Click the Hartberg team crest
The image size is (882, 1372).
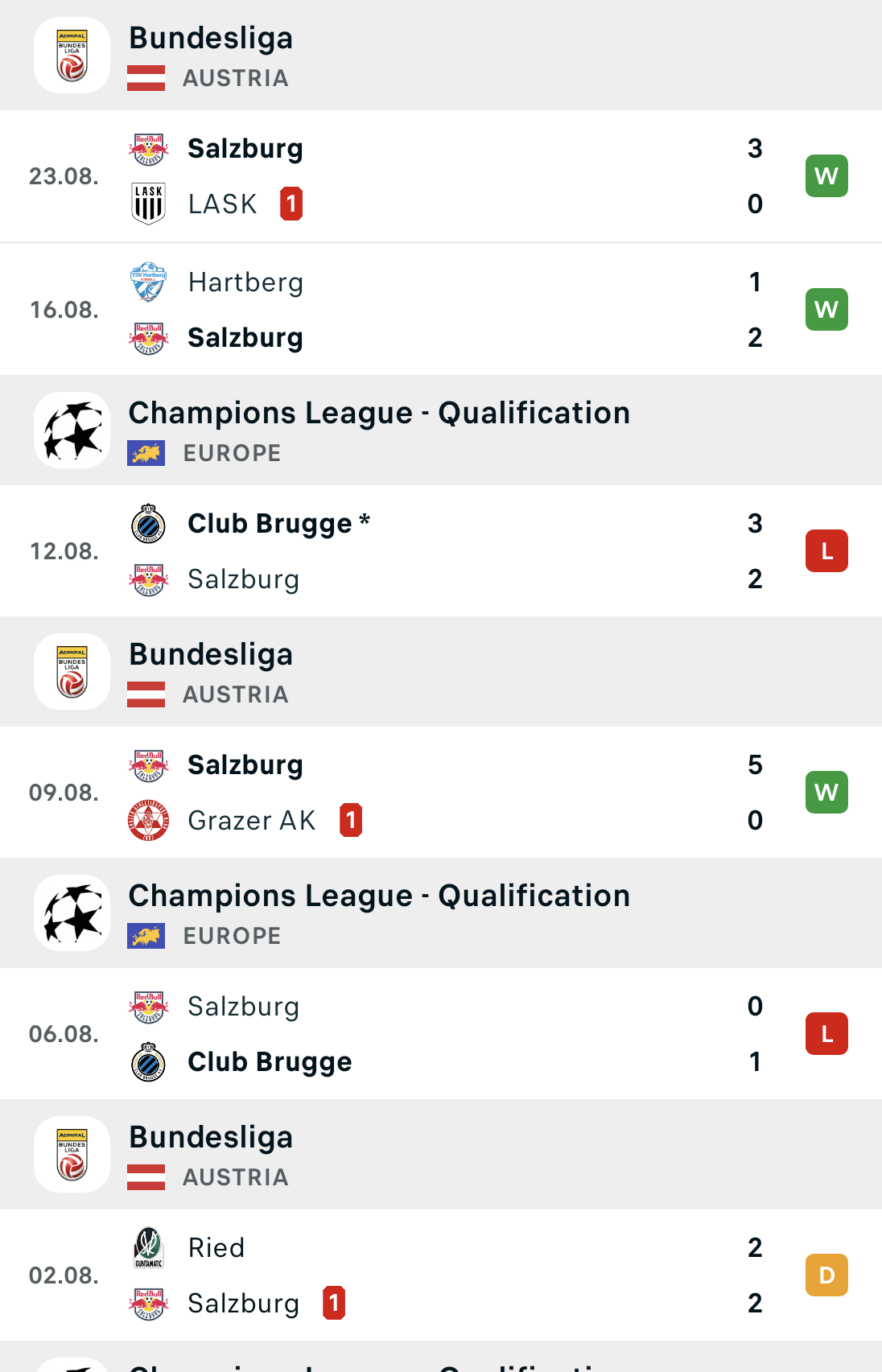(x=148, y=282)
